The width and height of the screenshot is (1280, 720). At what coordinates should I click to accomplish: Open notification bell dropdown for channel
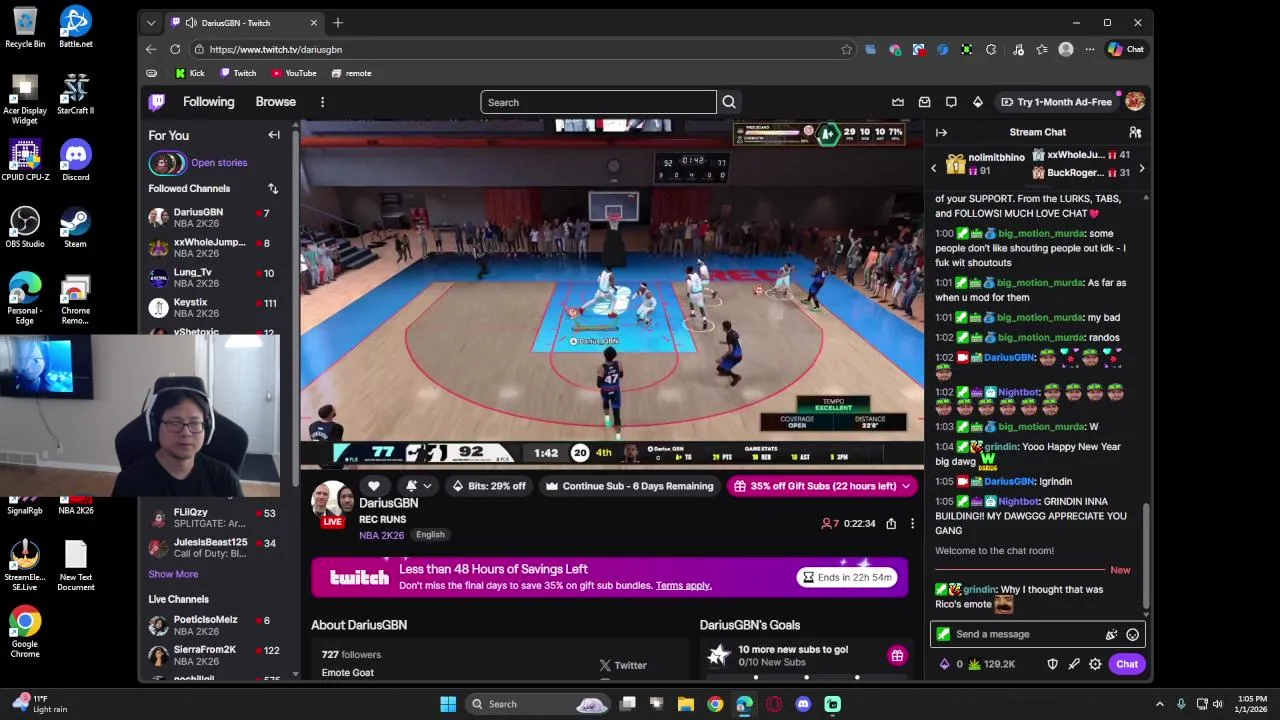tap(419, 486)
